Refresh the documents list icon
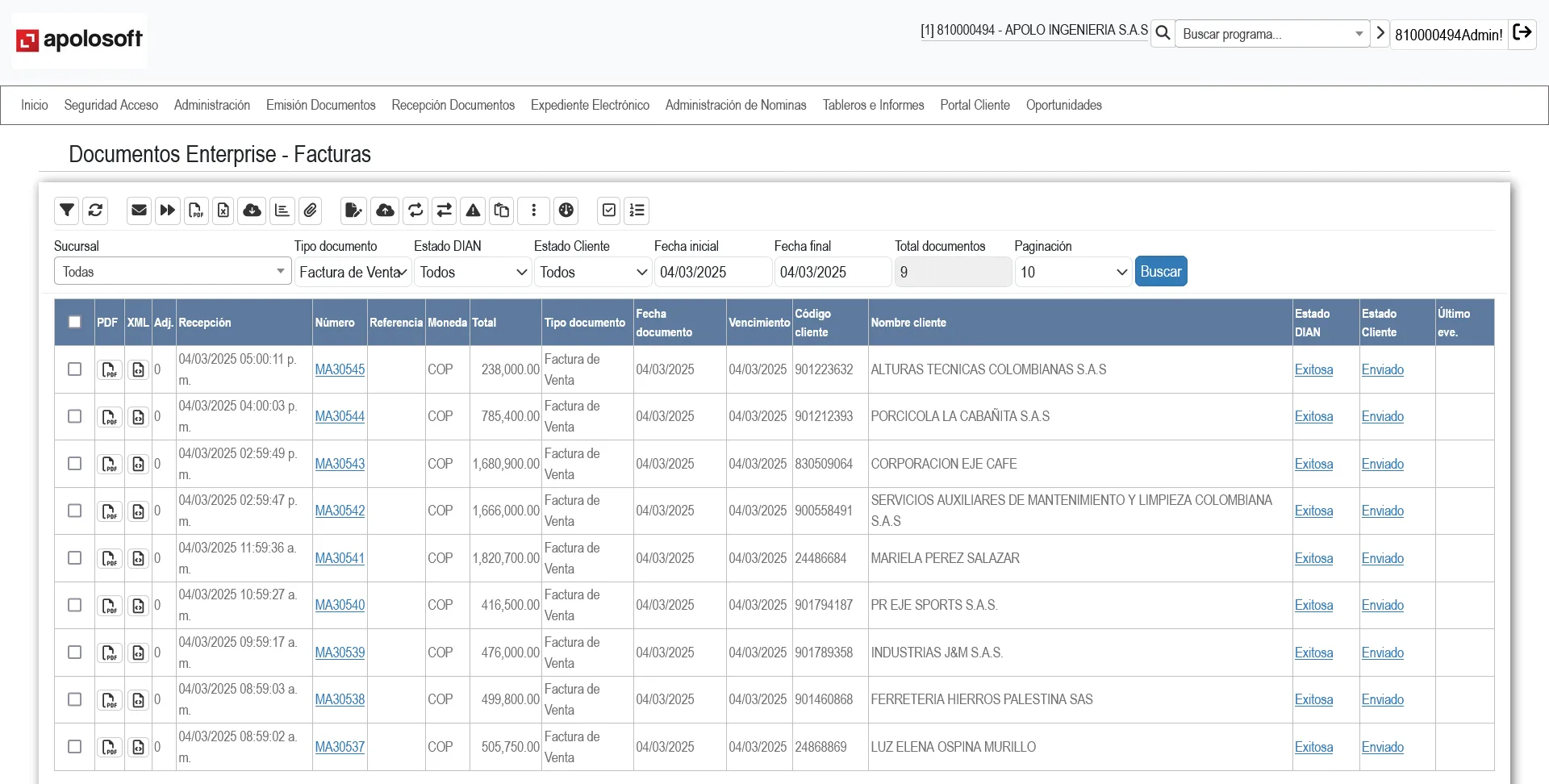This screenshot has width=1549, height=784. pos(95,211)
